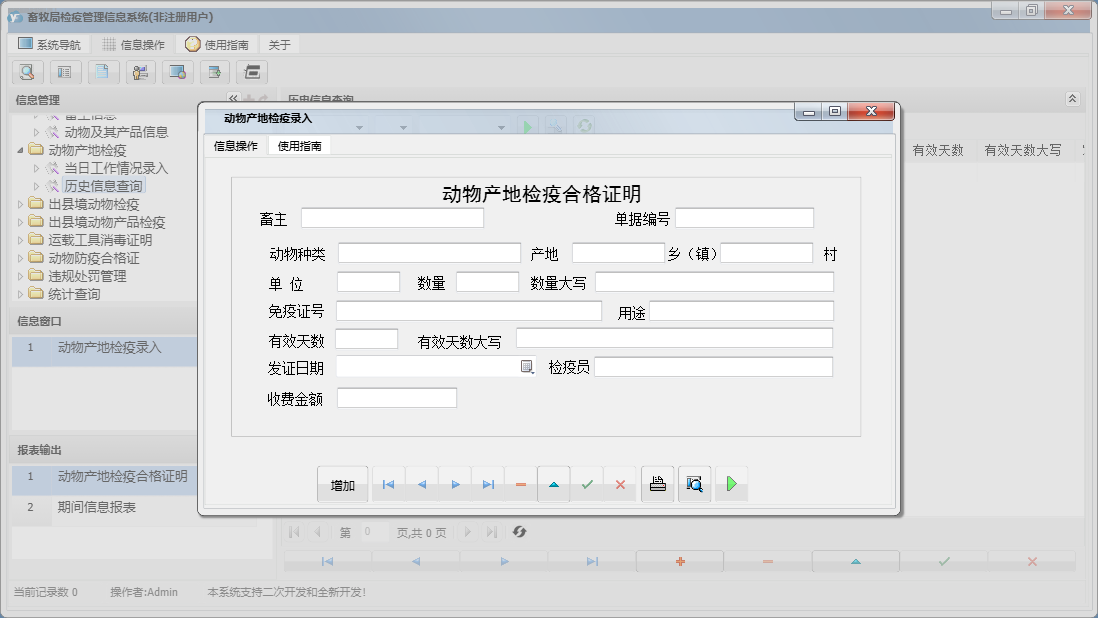This screenshot has width=1098, height=618.
Task: Click the print icon in dialog toolbar
Action: [x=657, y=484]
